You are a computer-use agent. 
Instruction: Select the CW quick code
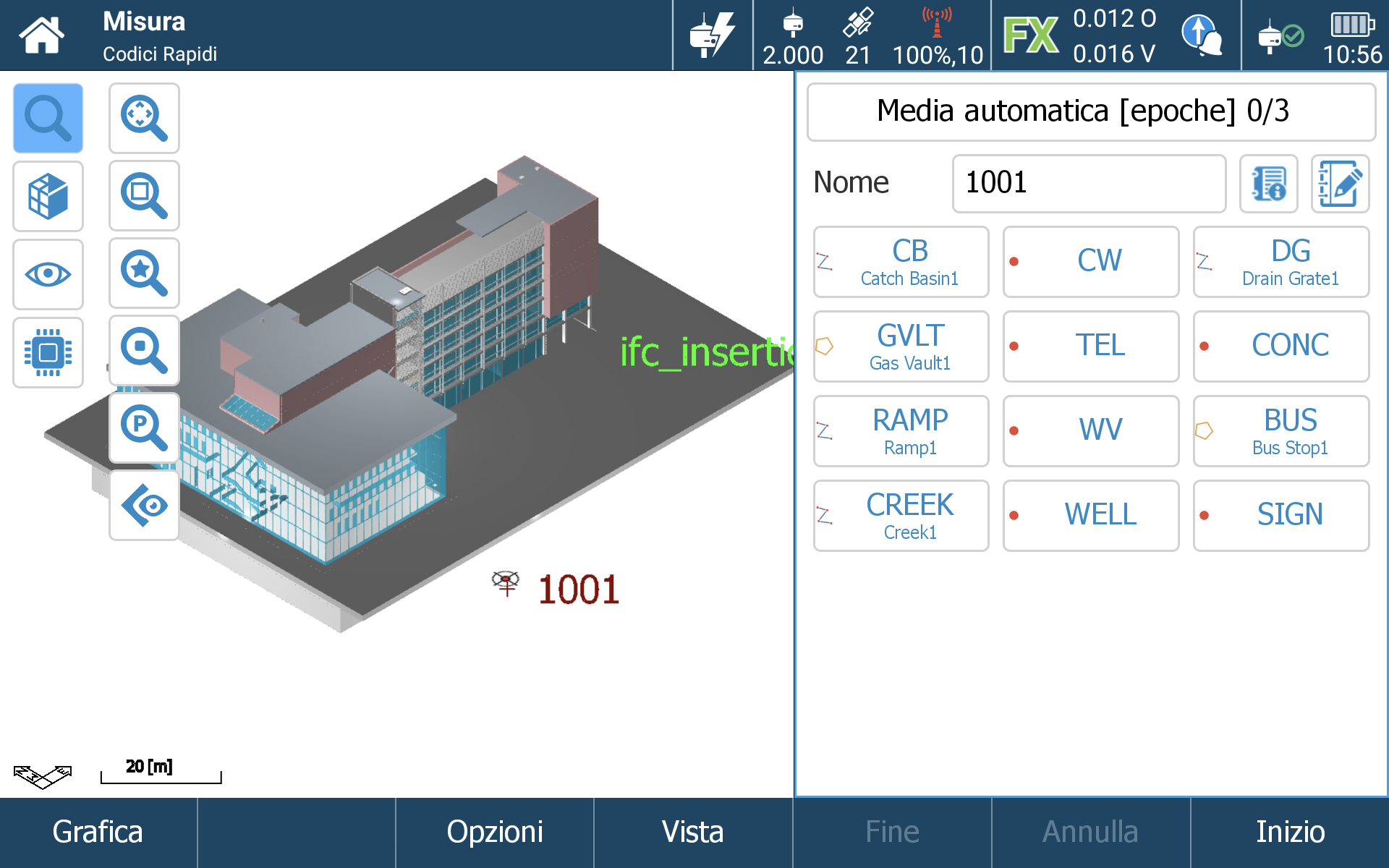click(1091, 262)
